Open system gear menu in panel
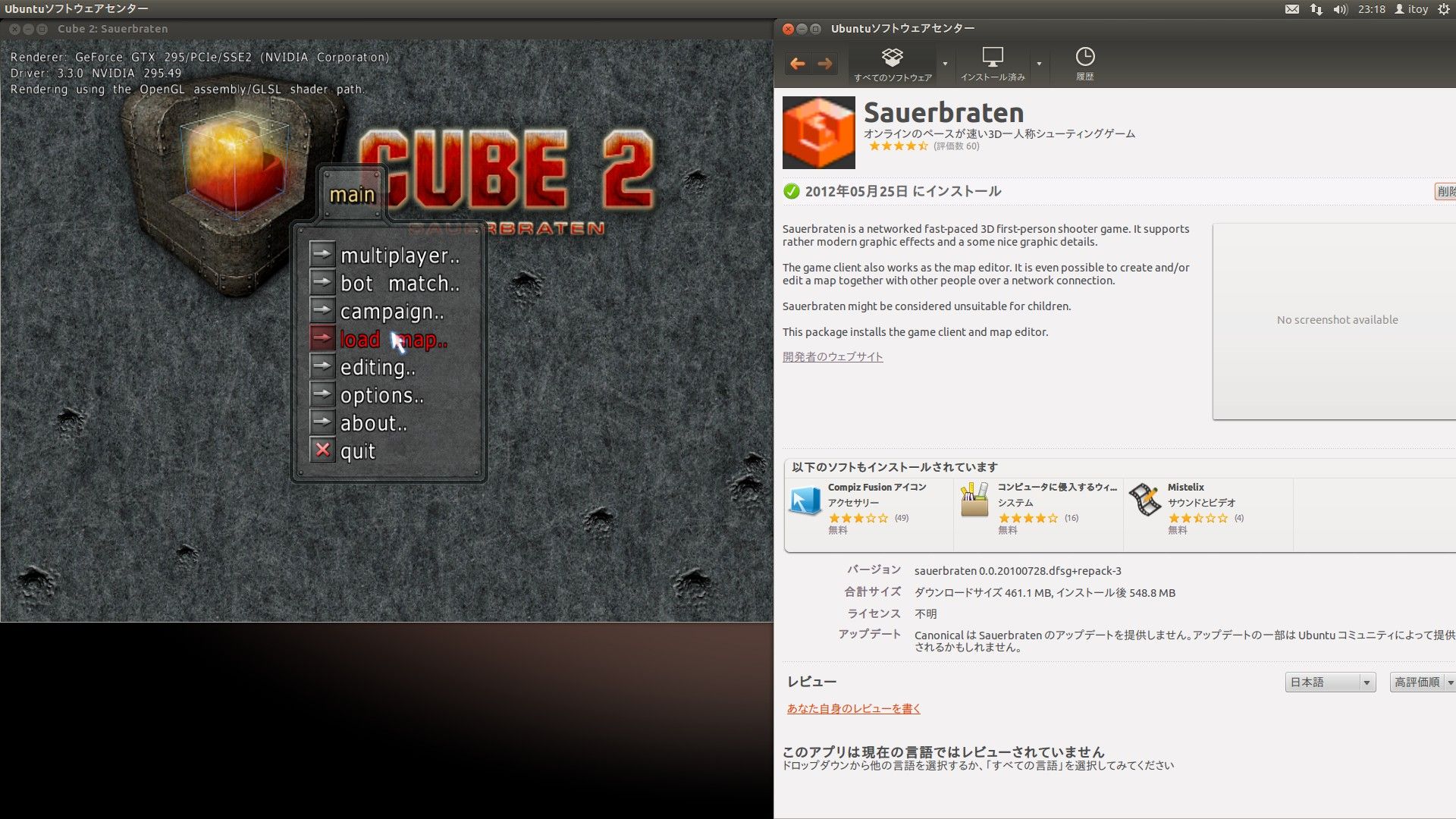The height and width of the screenshot is (819, 1456). (1444, 9)
